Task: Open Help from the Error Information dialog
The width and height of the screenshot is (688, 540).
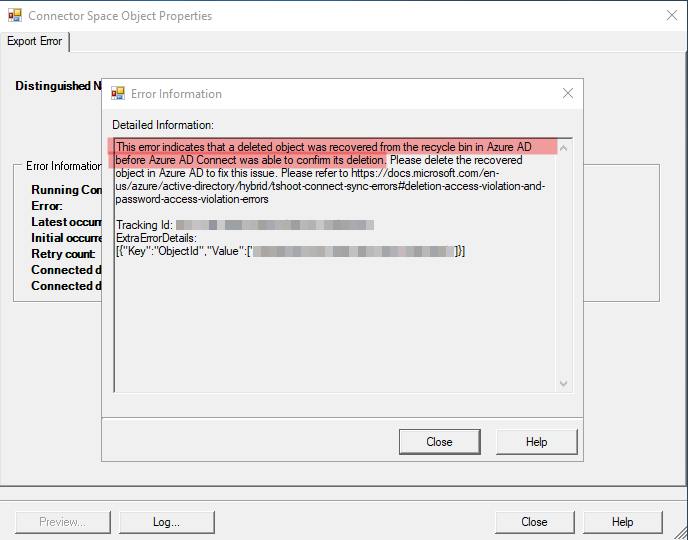Action: pyautogui.click(x=536, y=442)
